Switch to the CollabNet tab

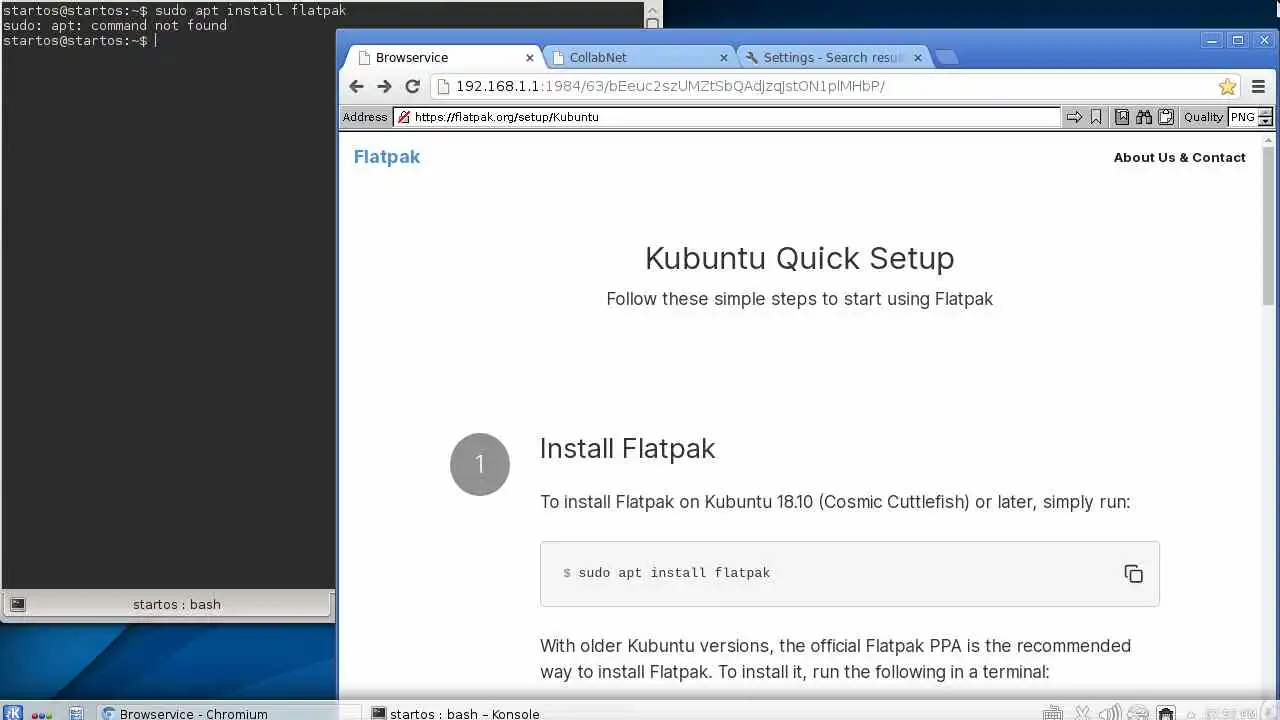[640, 57]
